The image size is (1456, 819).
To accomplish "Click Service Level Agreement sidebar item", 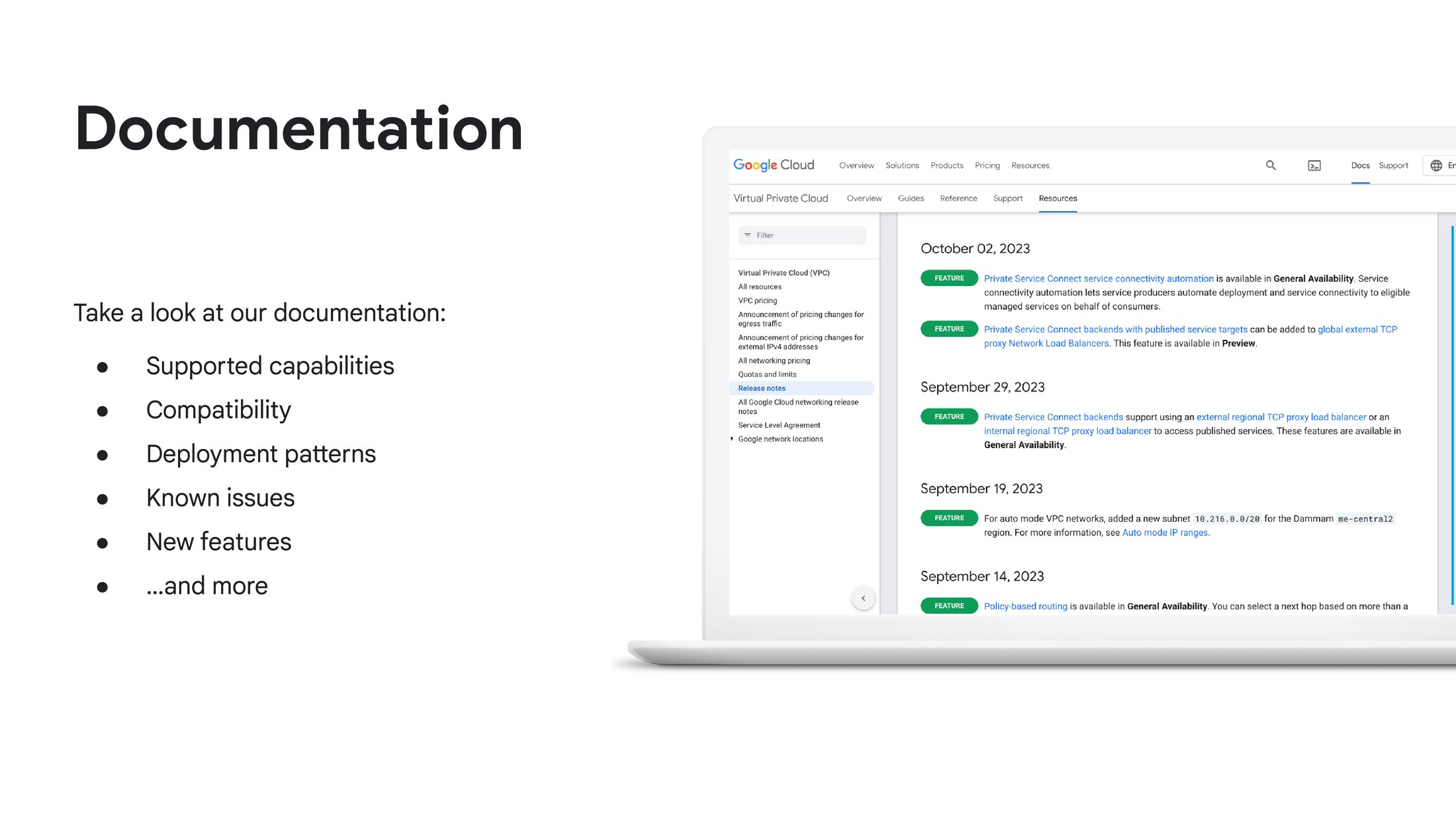I will [x=780, y=425].
